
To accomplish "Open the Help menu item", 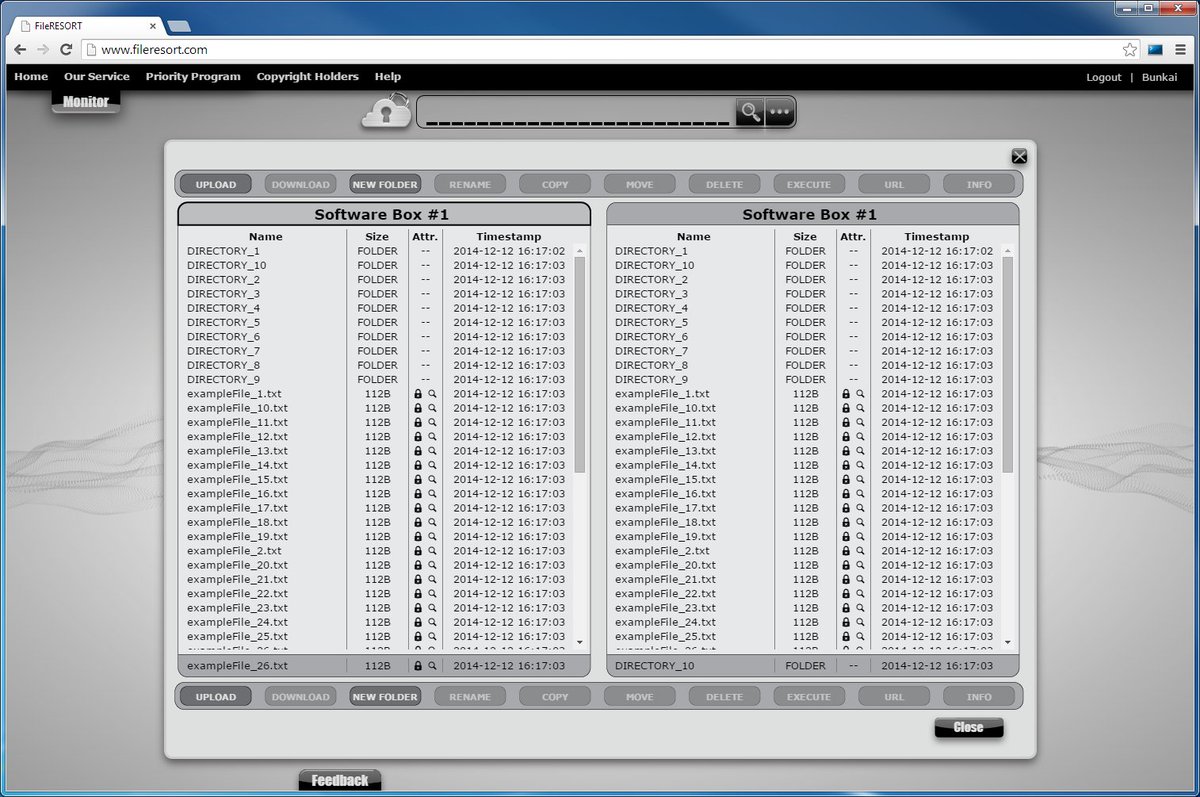I will pos(388,77).
